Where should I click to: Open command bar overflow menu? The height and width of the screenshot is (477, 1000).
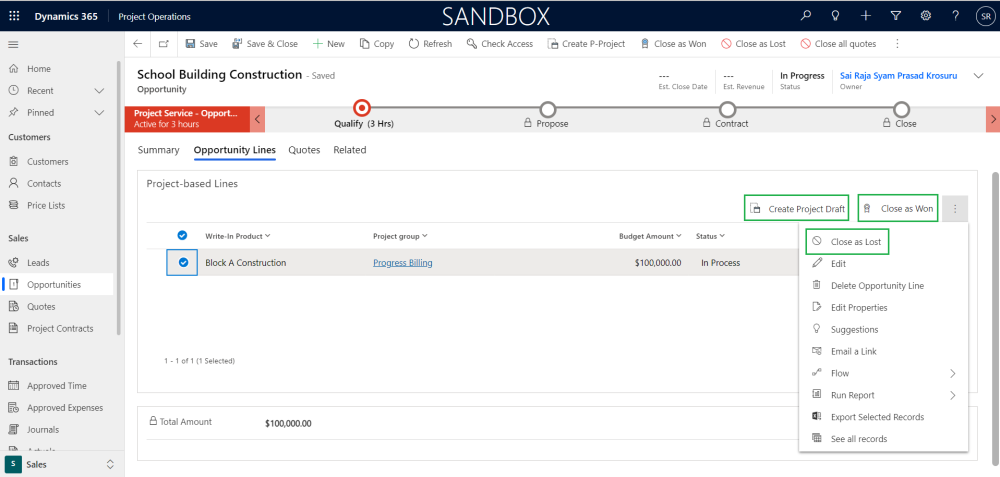point(897,44)
